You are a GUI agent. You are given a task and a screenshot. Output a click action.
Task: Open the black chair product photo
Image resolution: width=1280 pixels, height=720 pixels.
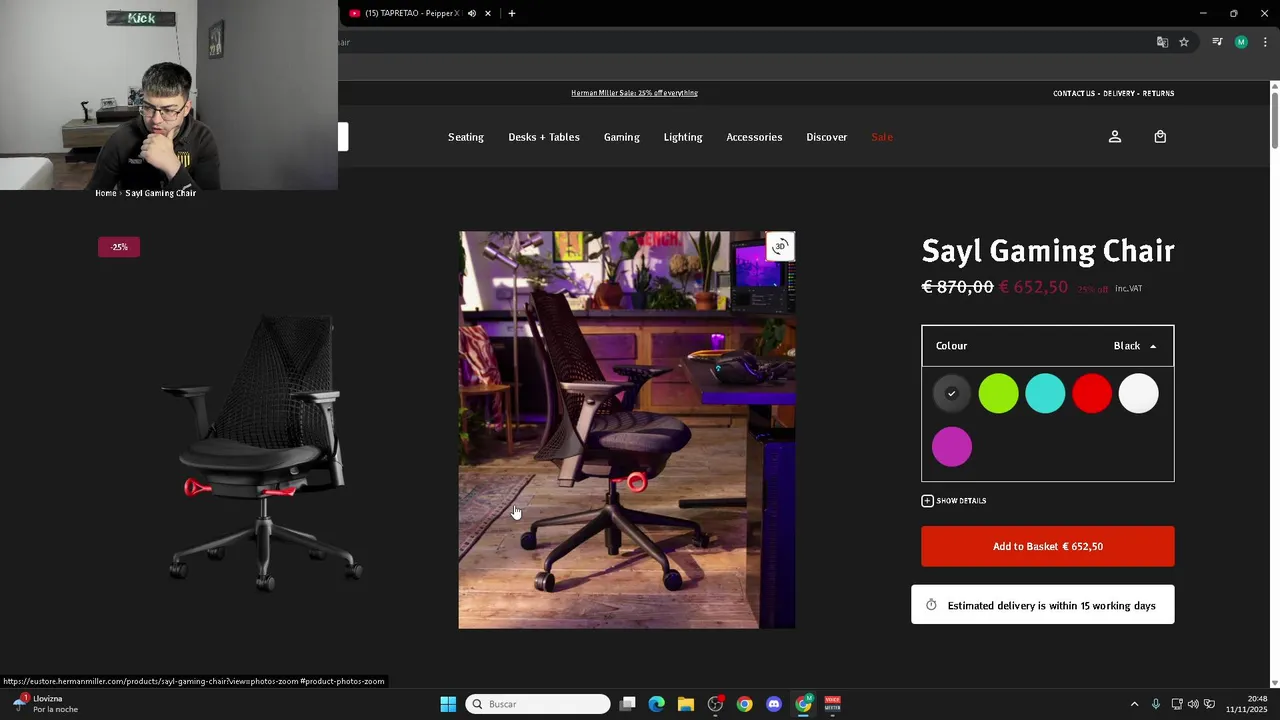click(x=263, y=452)
